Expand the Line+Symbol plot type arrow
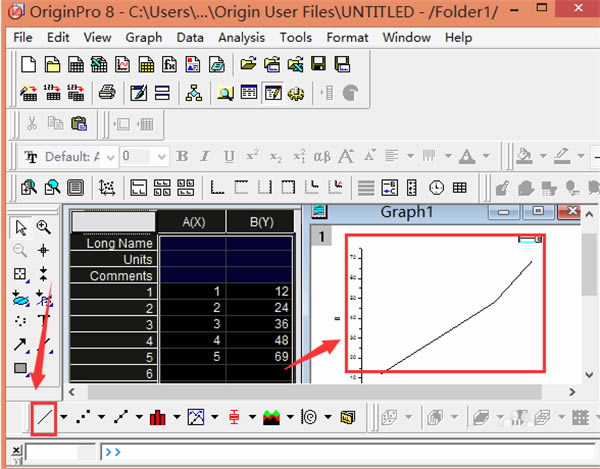The image size is (600, 469). 139,417
